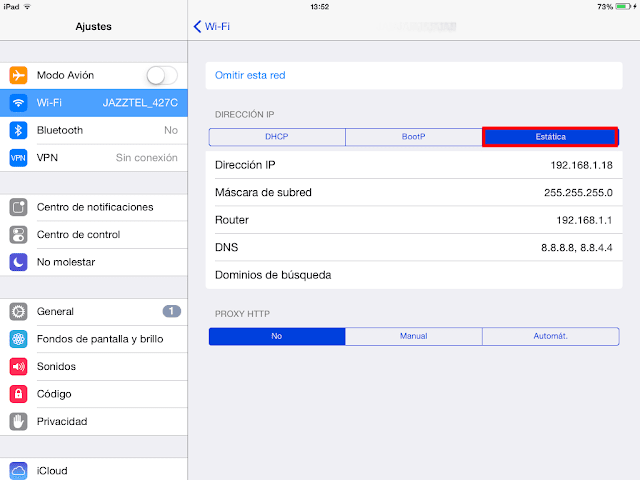Tap the Wi-Fi icon in the sidebar
Viewport: 640px width, 480px height.
click(18, 102)
